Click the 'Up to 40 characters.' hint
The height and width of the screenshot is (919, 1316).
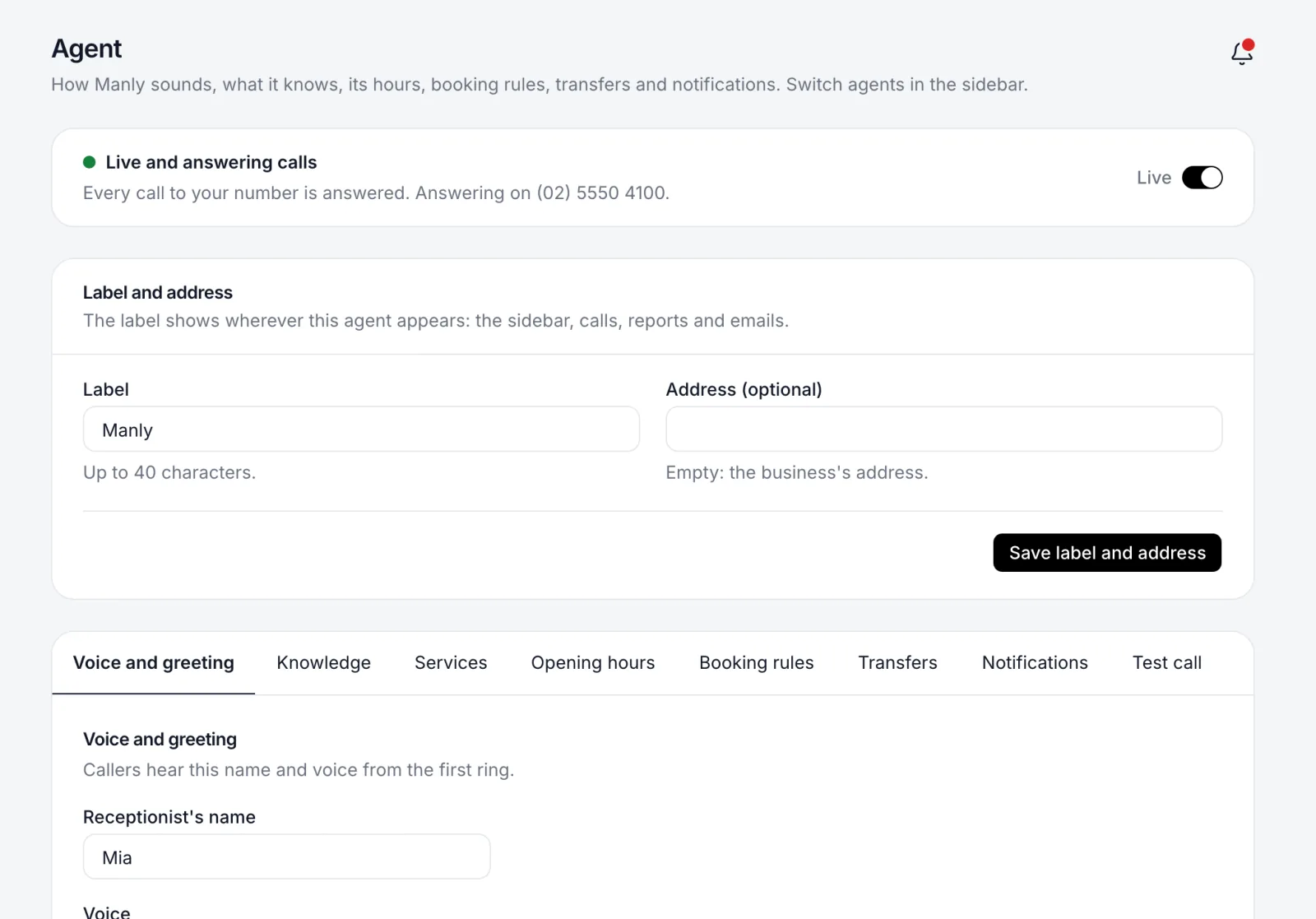coord(169,473)
